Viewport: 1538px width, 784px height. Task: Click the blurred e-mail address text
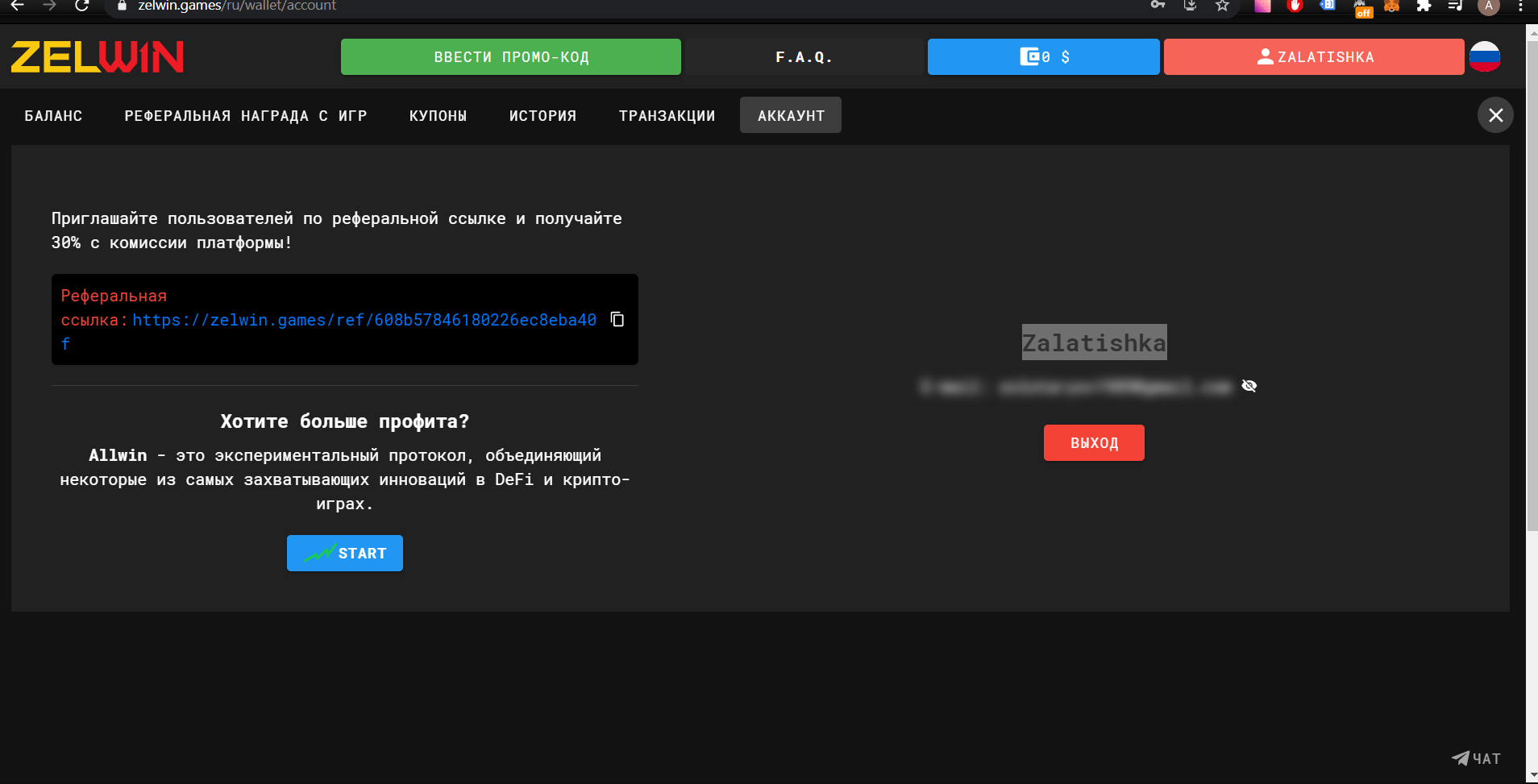[x=1075, y=387]
